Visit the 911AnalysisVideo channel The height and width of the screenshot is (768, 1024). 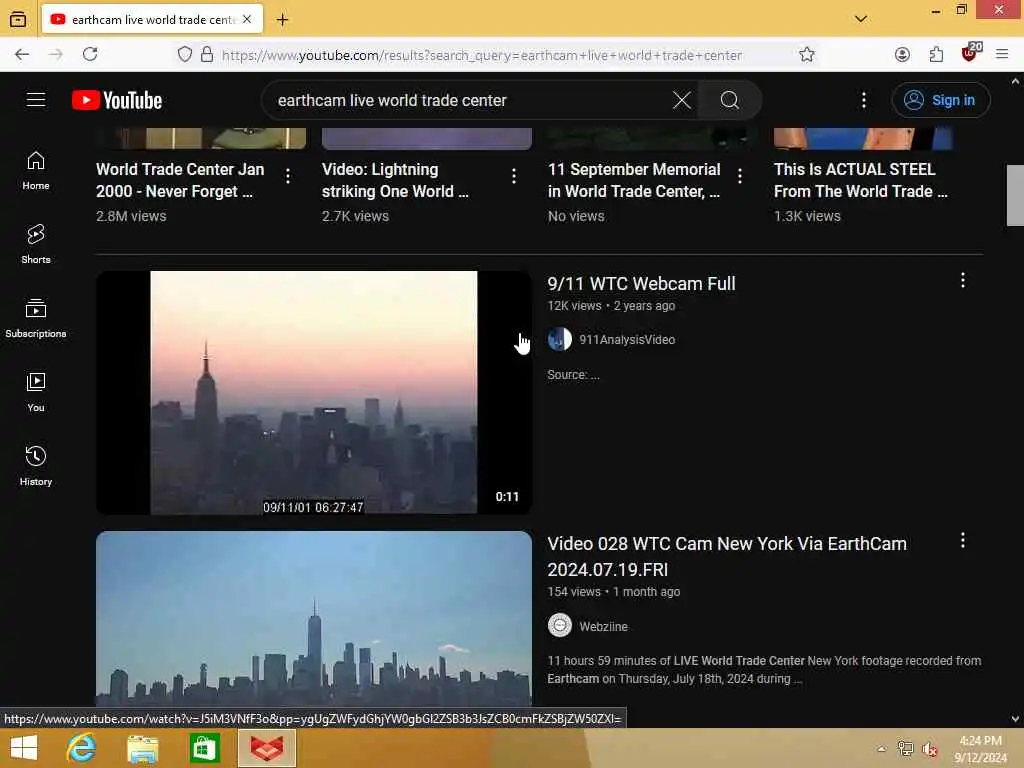pyautogui.click(x=627, y=340)
